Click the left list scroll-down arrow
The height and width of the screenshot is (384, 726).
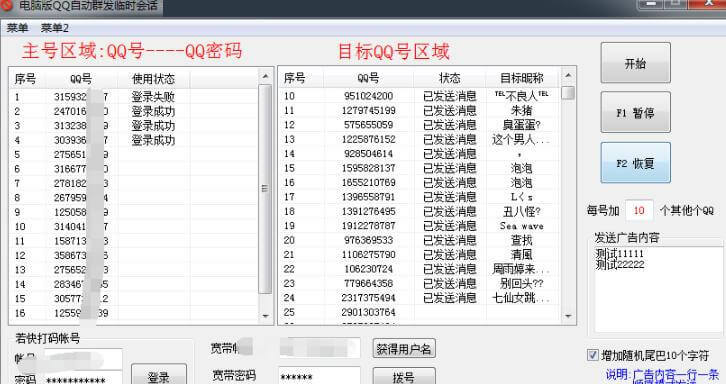coord(265,316)
